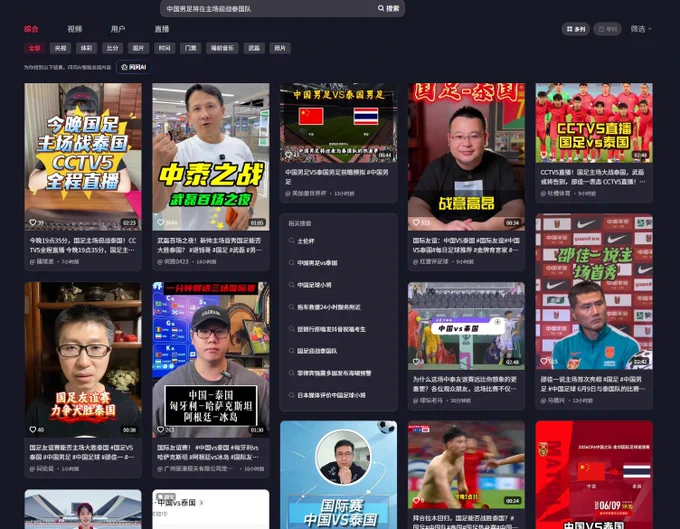This screenshot has height=529, width=680.
Task: Click the heart icon on 中泰之战 video
Action: (160, 222)
